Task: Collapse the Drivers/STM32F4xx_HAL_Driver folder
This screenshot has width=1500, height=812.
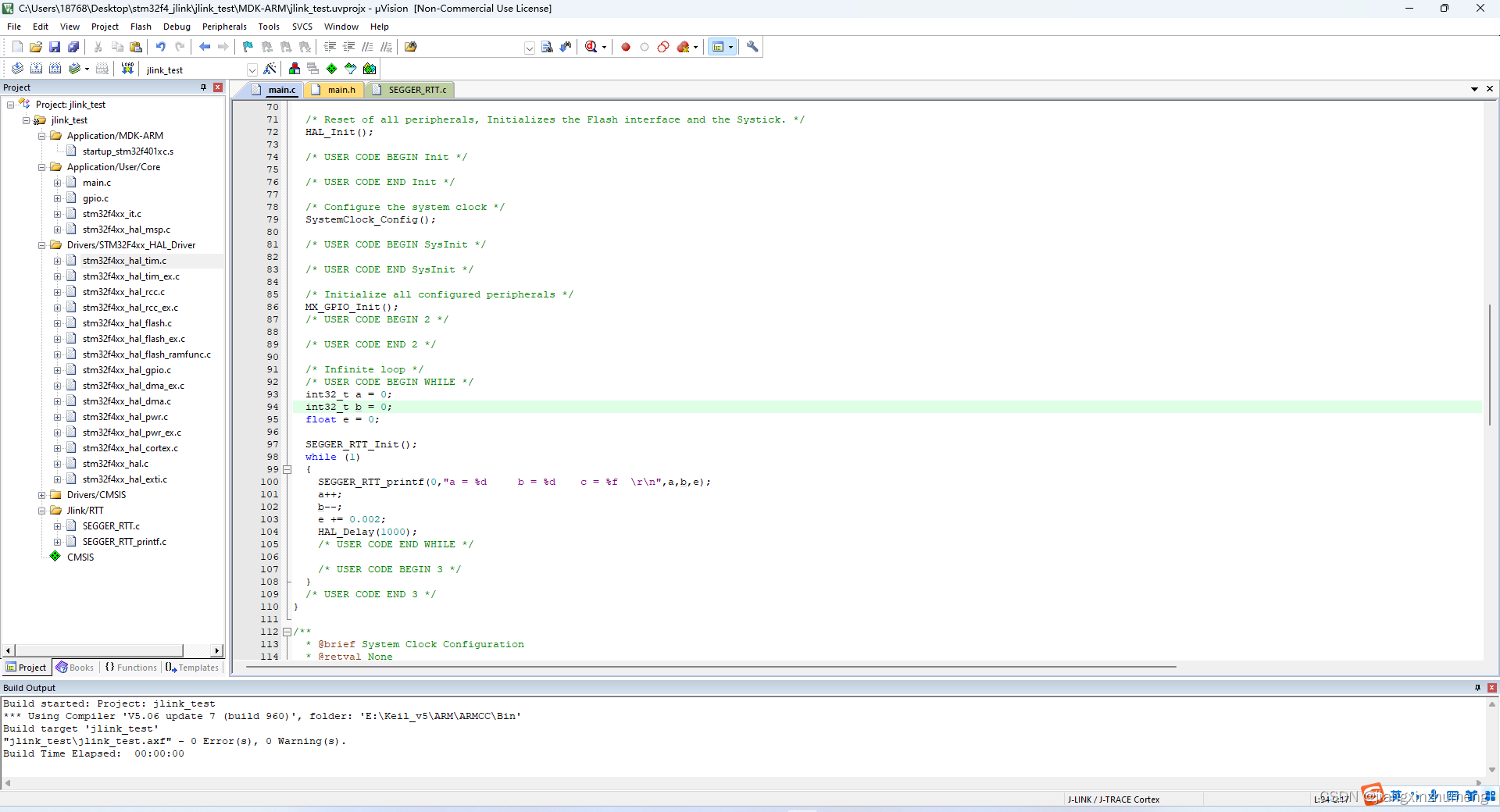Action: [41, 244]
